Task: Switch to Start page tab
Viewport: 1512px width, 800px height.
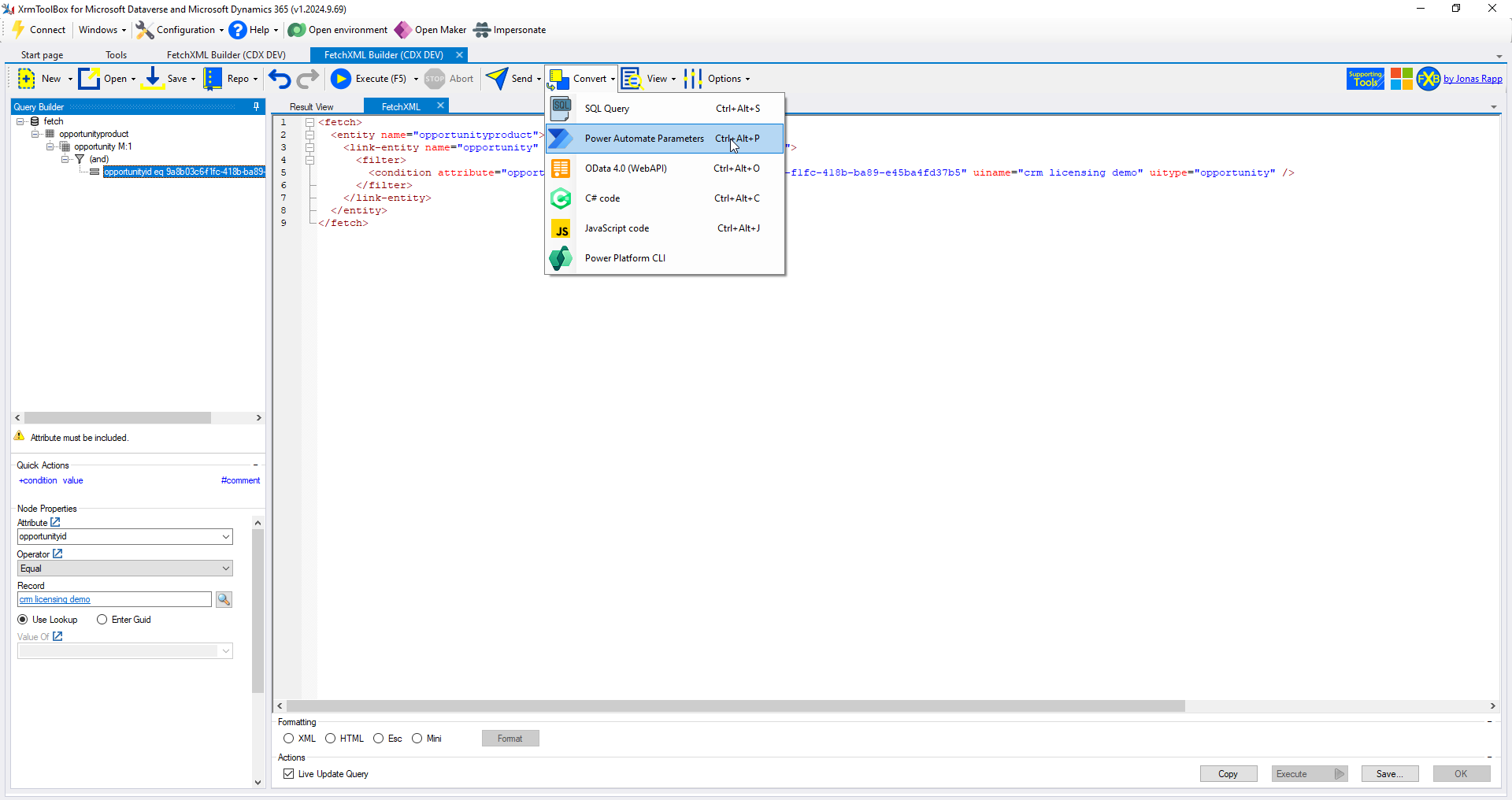Action: [42, 55]
